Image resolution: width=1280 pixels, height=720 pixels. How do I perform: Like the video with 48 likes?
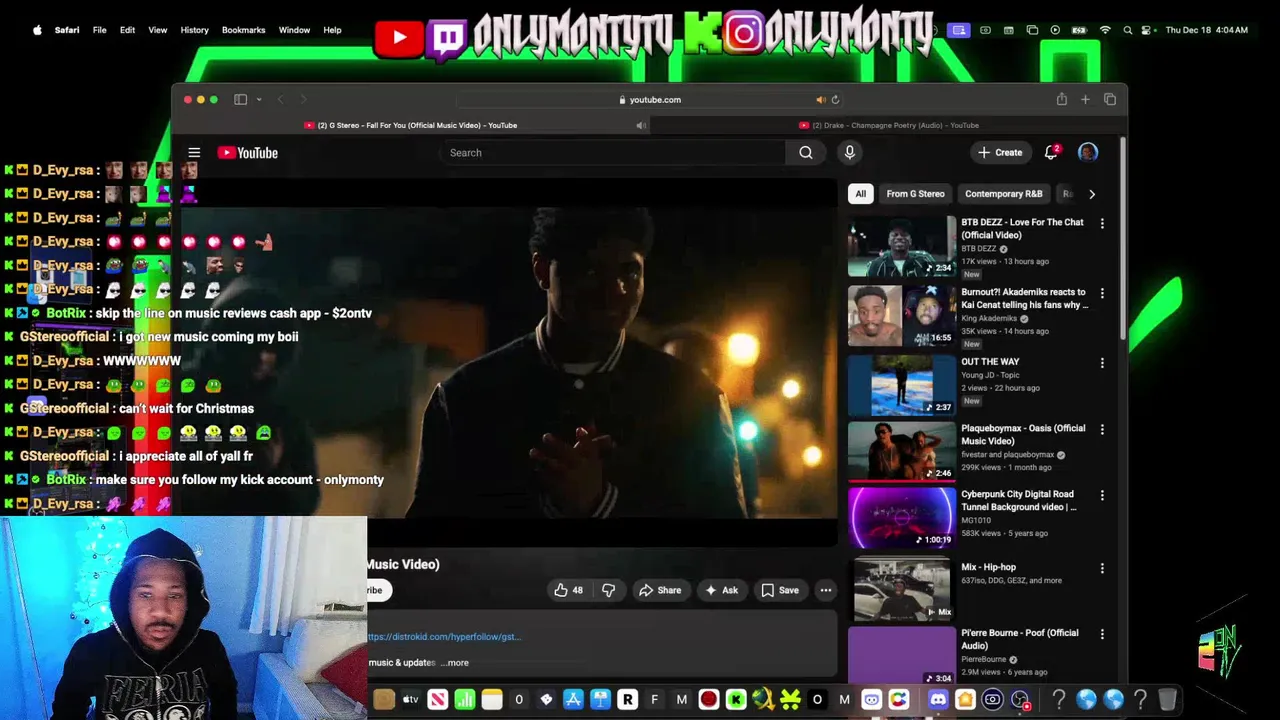[x=568, y=590]
